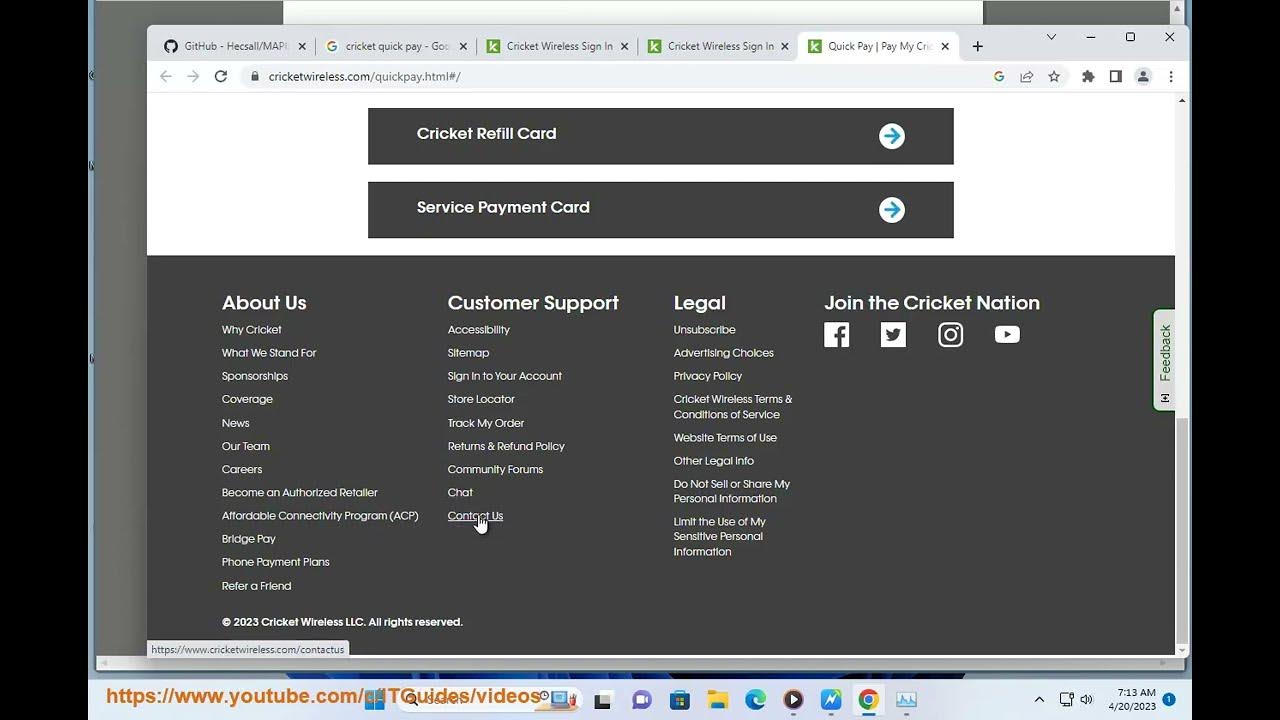Open the Store Locator link

click(481, 399)
